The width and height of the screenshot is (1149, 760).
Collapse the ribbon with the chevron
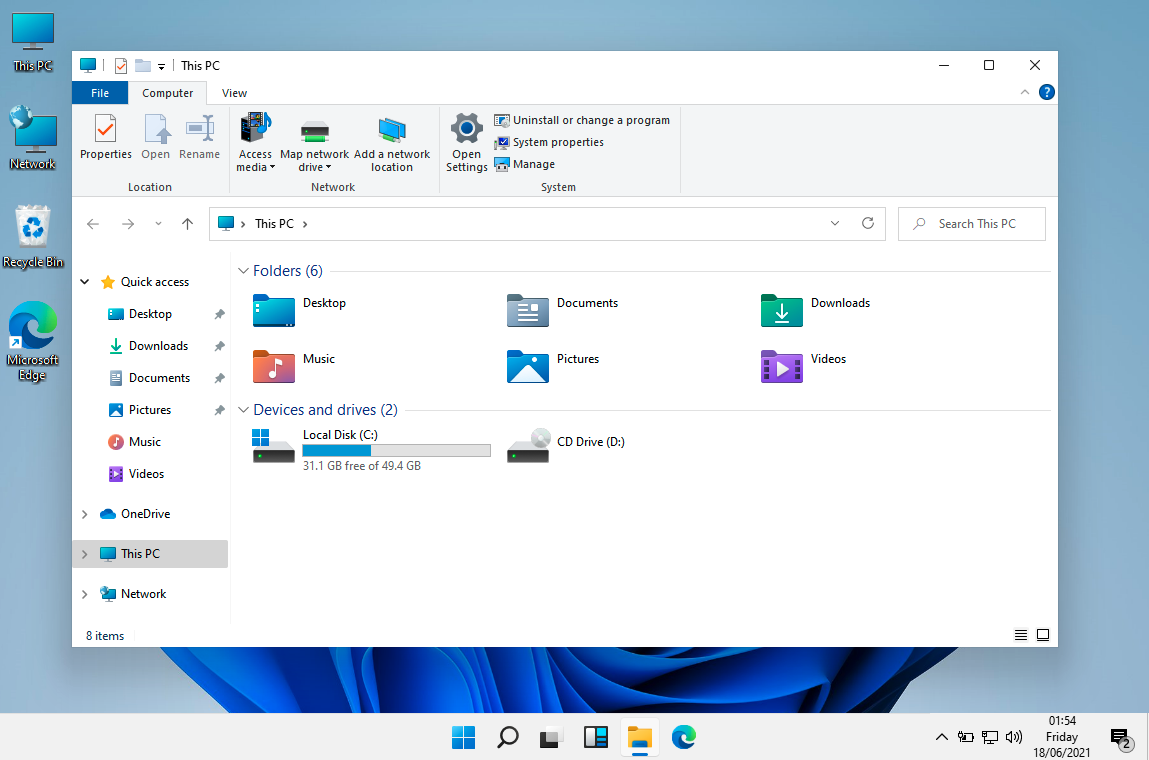pyautogui.click(x=1024, y=93)
